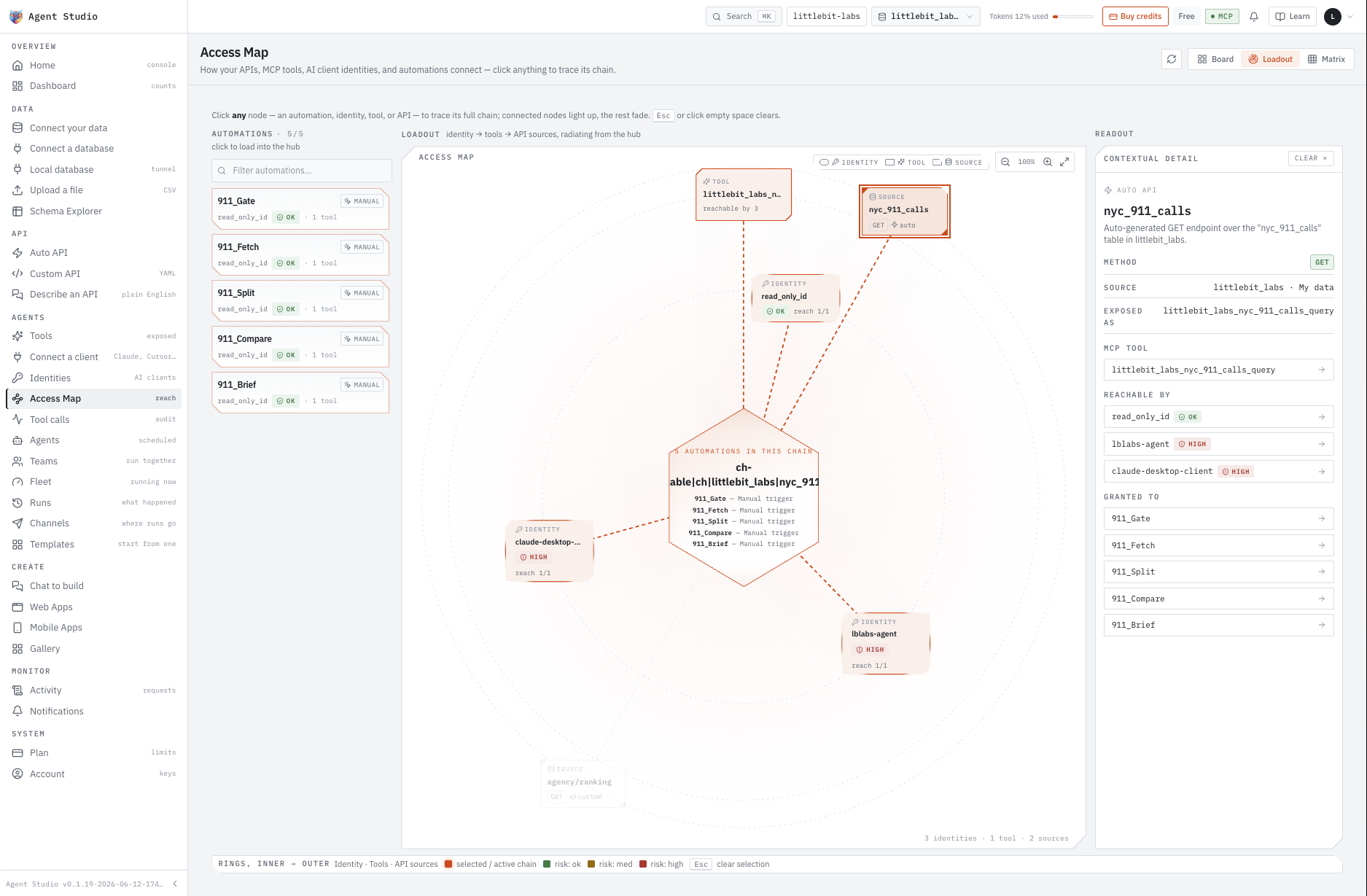The height and width of the screenshot is (896, 1367).
Task: Collapse the sidebar using bottom chevron
Action: pyautogui.click(x=175, y=884)
